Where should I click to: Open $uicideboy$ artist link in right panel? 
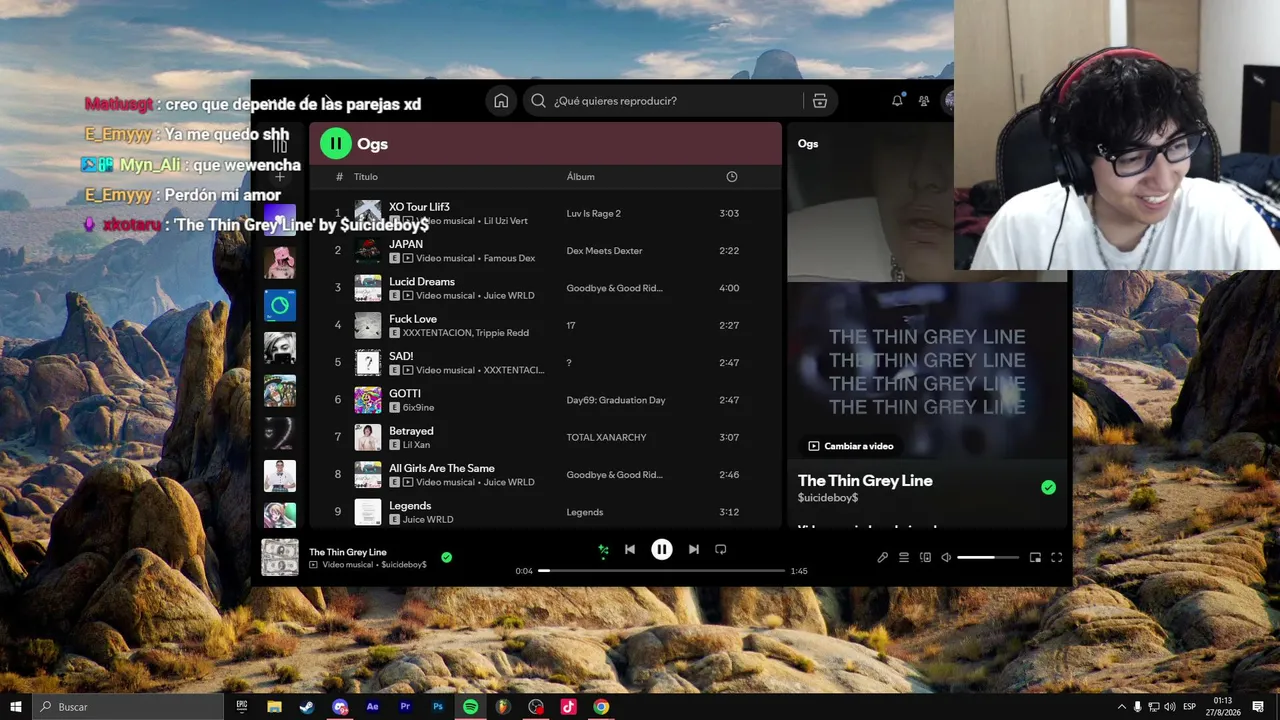point(828,498)
